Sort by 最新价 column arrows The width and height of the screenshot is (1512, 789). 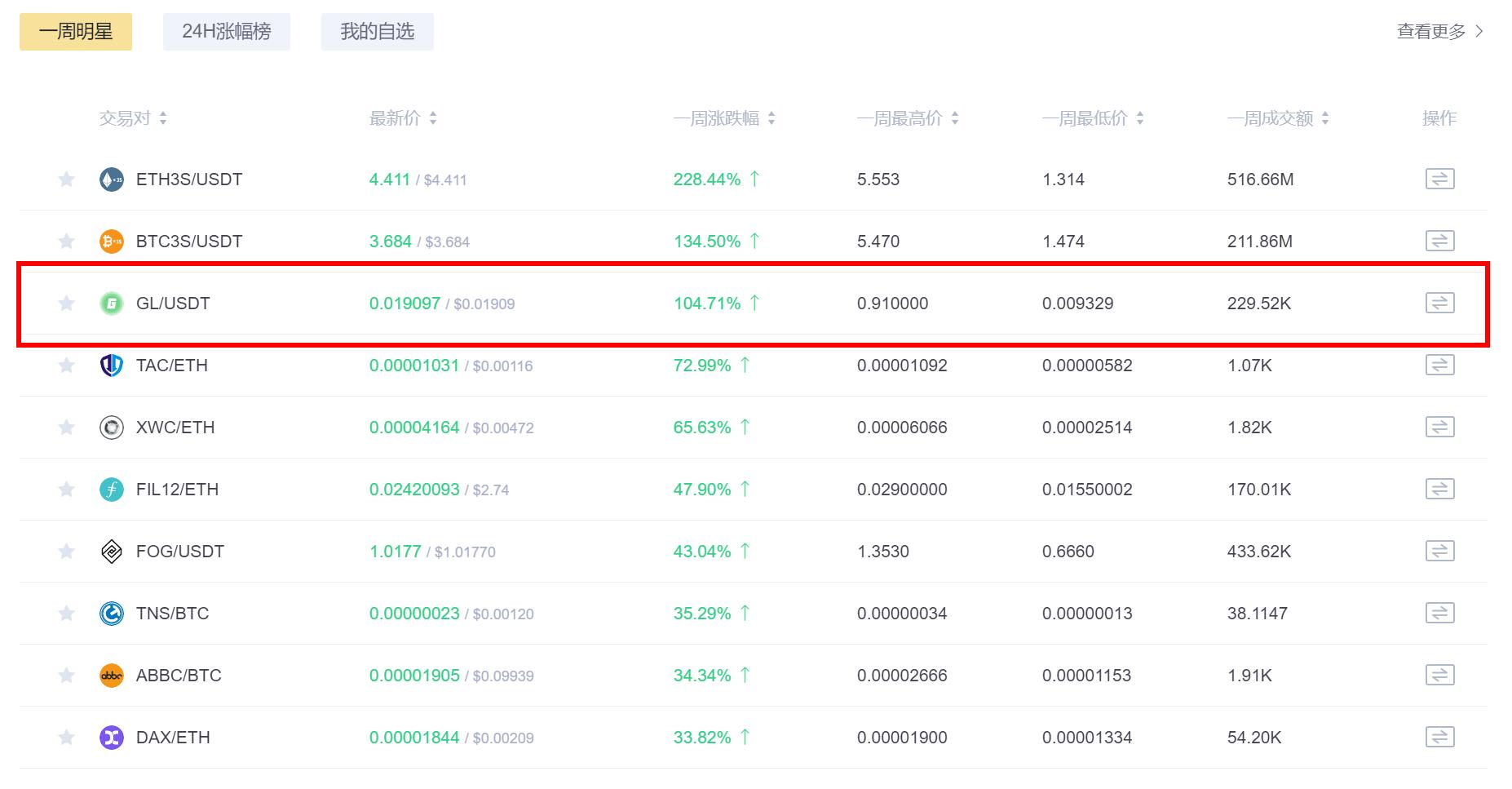point(433,118)
